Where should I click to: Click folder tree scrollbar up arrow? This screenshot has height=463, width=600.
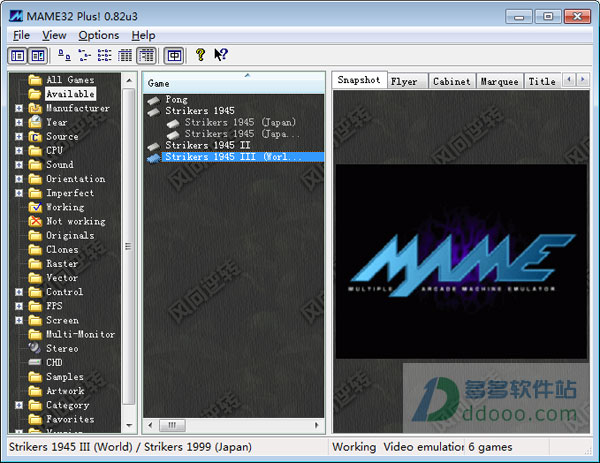tap(129, 80)
